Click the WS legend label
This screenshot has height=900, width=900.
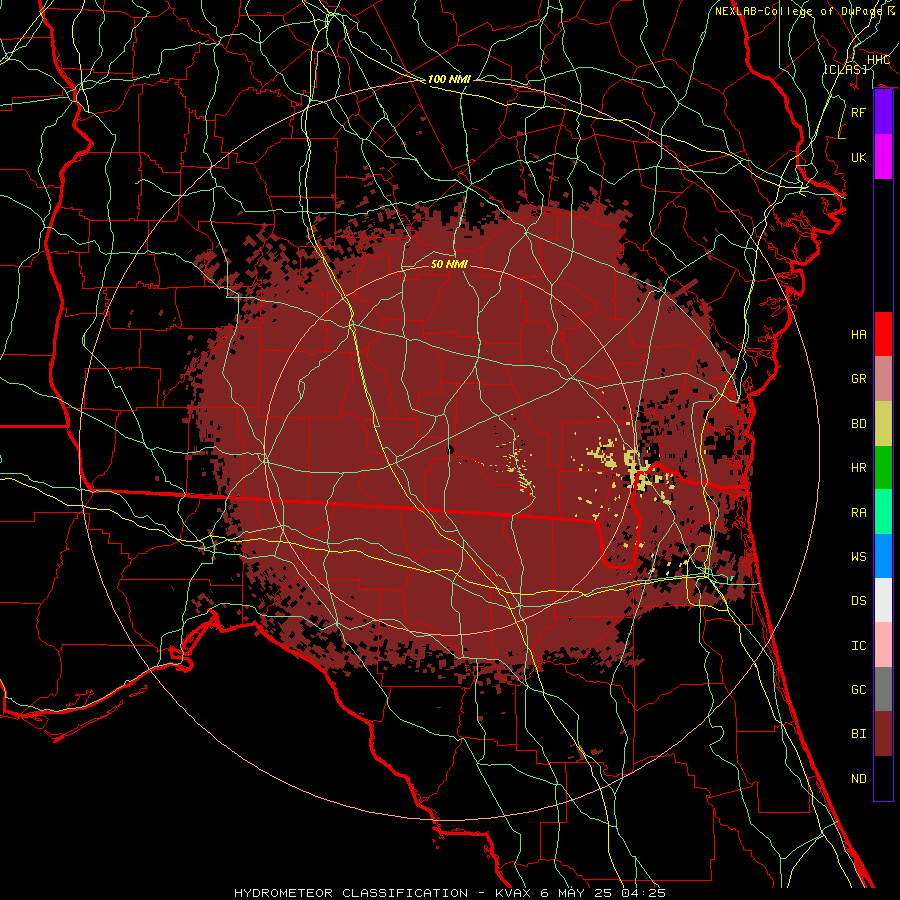(x=859, y=556)
